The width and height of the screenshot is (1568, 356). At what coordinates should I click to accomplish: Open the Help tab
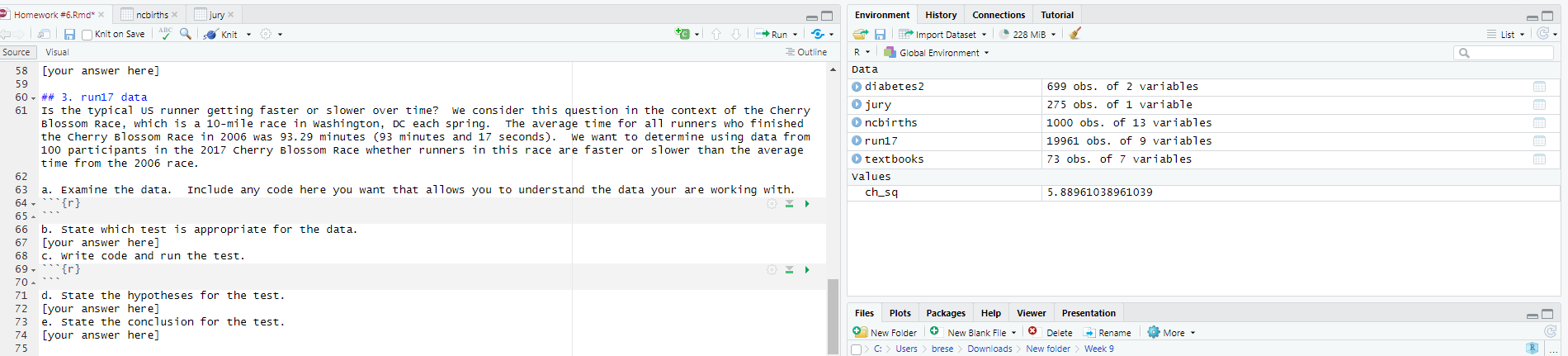click(x=991, y=313)
